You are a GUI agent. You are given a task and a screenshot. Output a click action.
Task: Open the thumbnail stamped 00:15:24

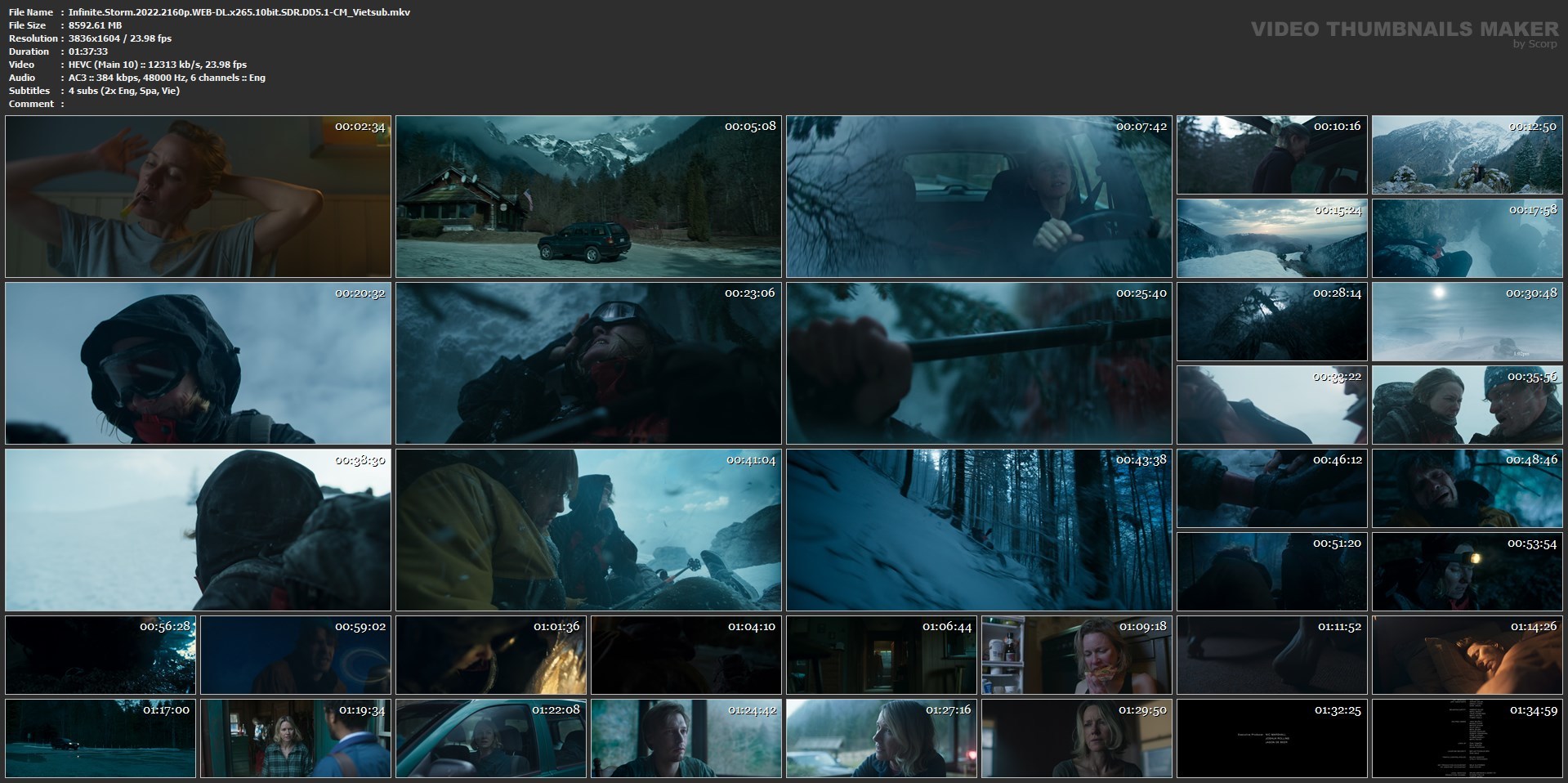click(1271, 239)
